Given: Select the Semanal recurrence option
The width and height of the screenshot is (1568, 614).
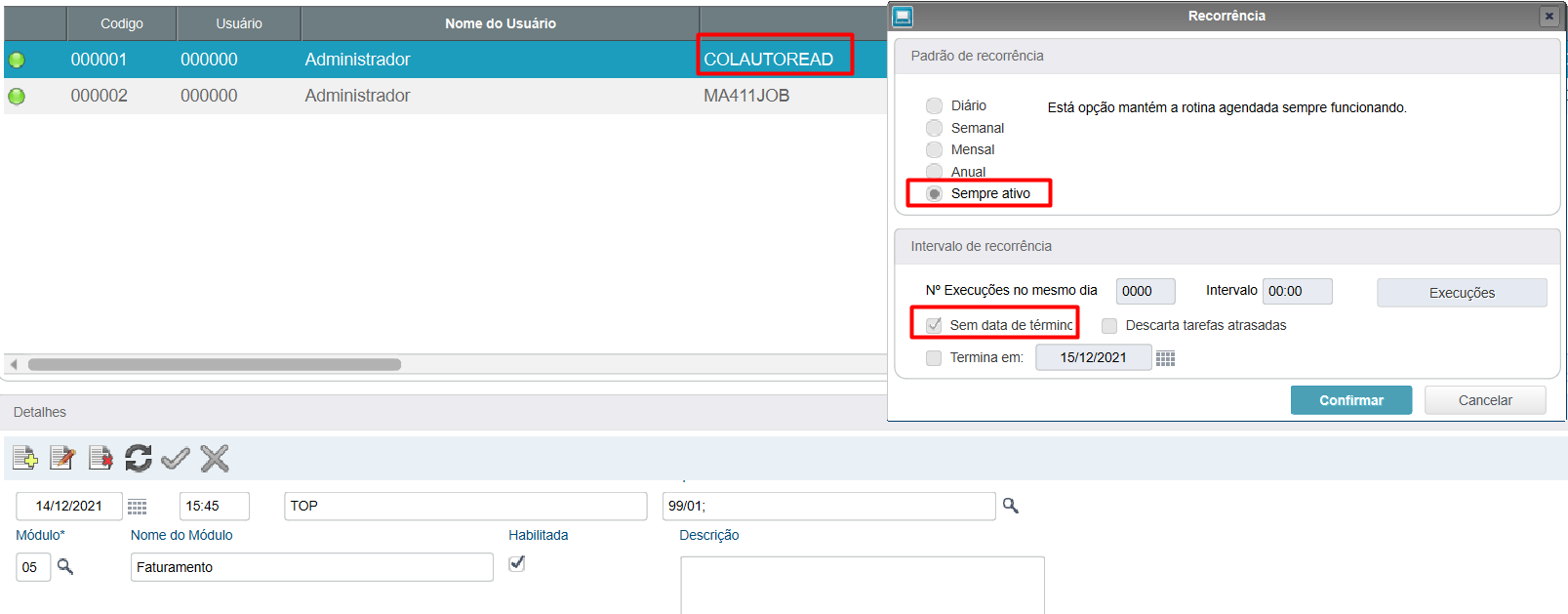Looking at the screenshot, I should click(935, 128).
